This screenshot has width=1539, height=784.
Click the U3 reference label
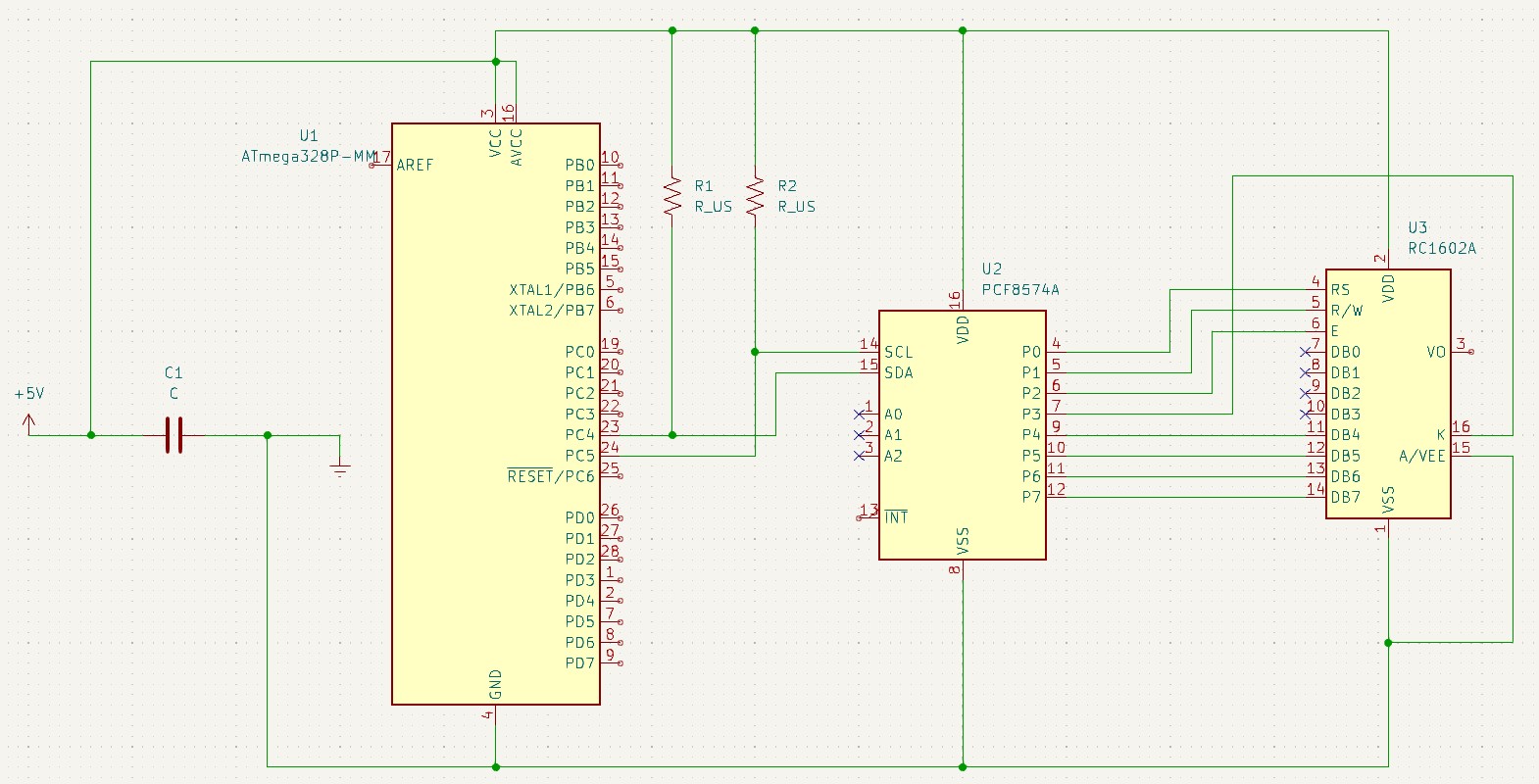click(x=1417, y=227)
